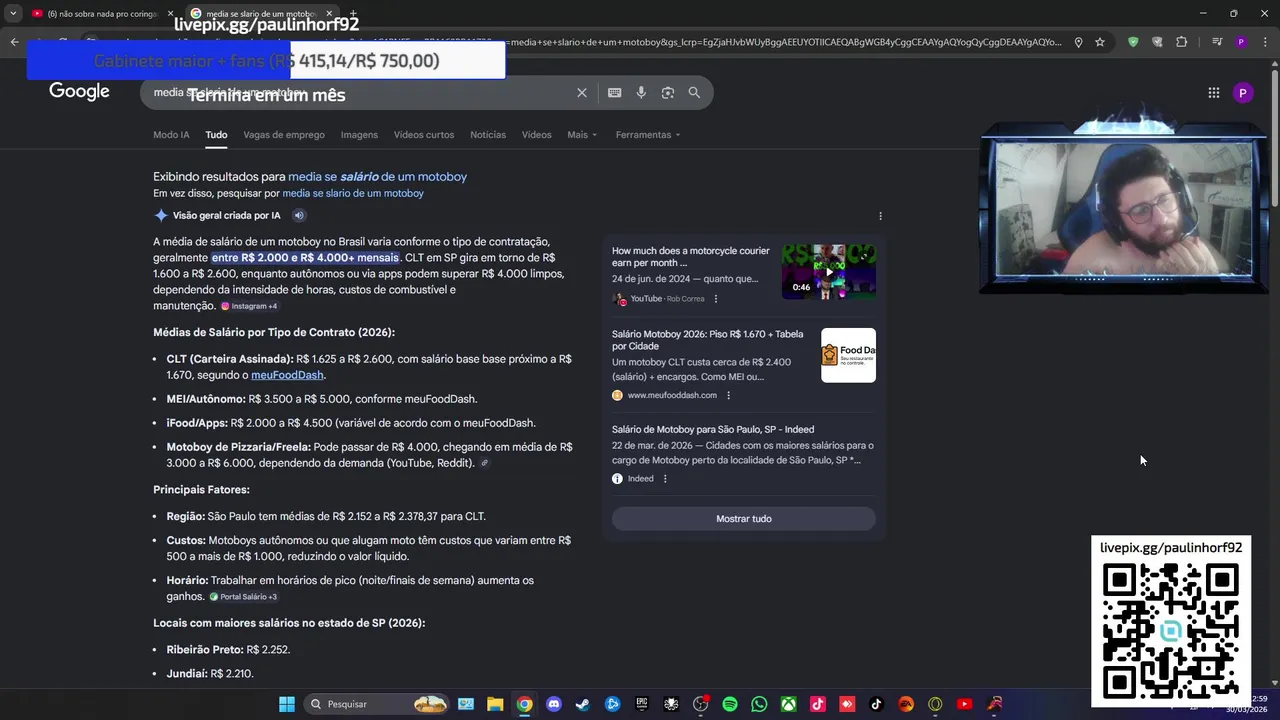This screenshot has height=720, width=1280.
Task: Open the Indeed São Paulo salary result
Action: tap(713, 429)
